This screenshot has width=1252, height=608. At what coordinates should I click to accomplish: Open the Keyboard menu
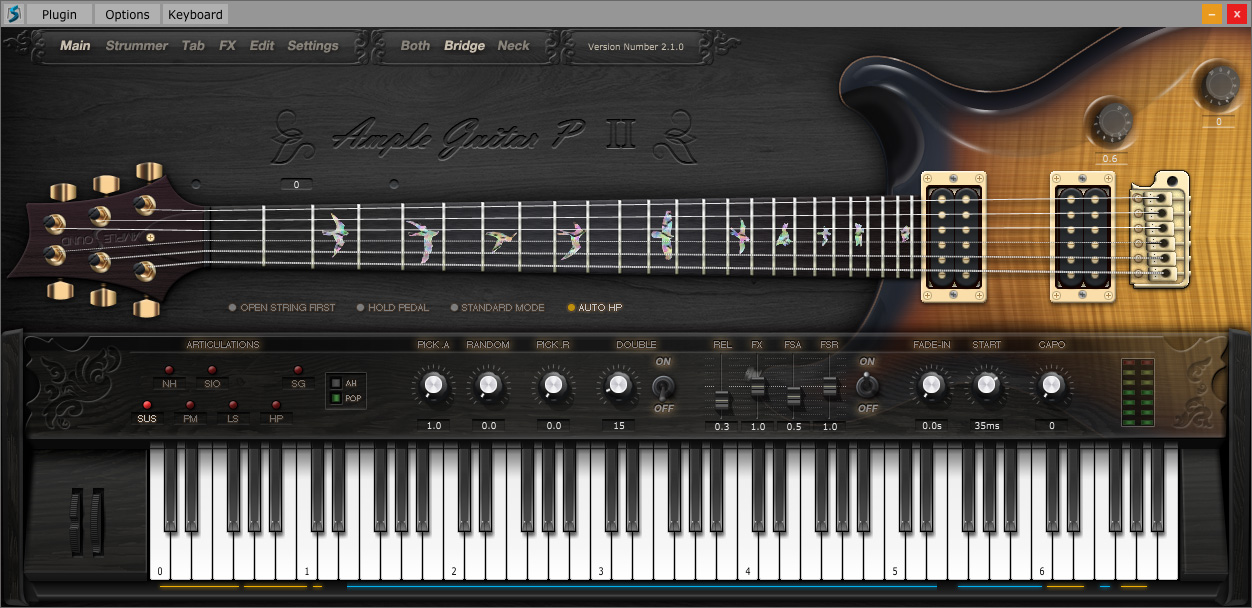tap(195, 14)
